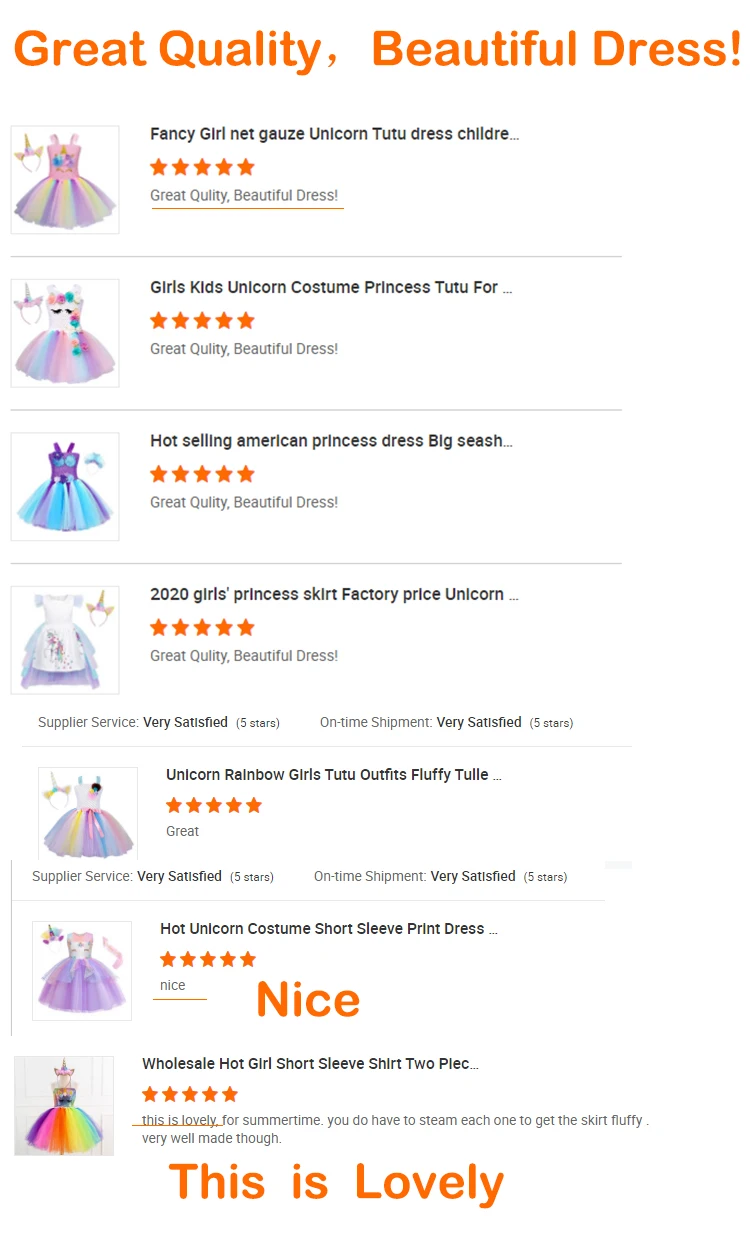Select the lavender short sleeve unicorn dress thumbnail
Viewport: 750px width, 1240px height.
click(x=82, y=971)
